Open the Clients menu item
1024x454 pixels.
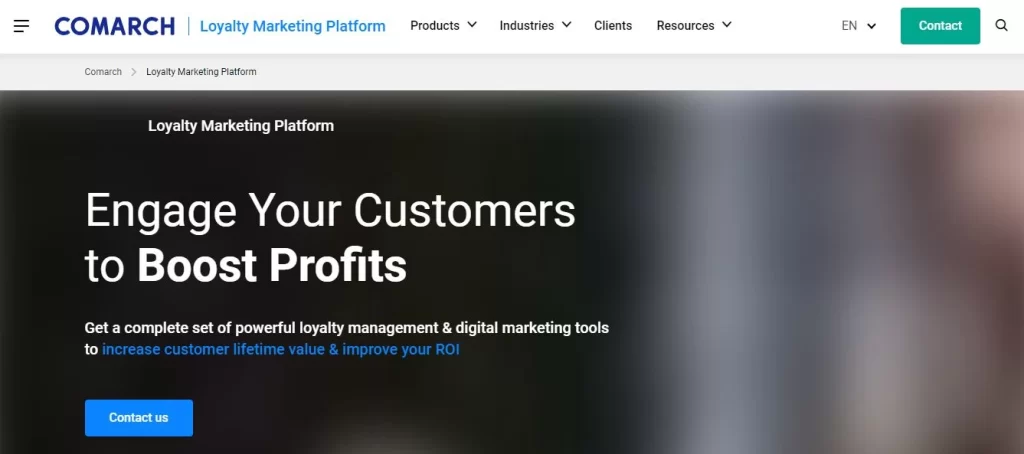613,26
